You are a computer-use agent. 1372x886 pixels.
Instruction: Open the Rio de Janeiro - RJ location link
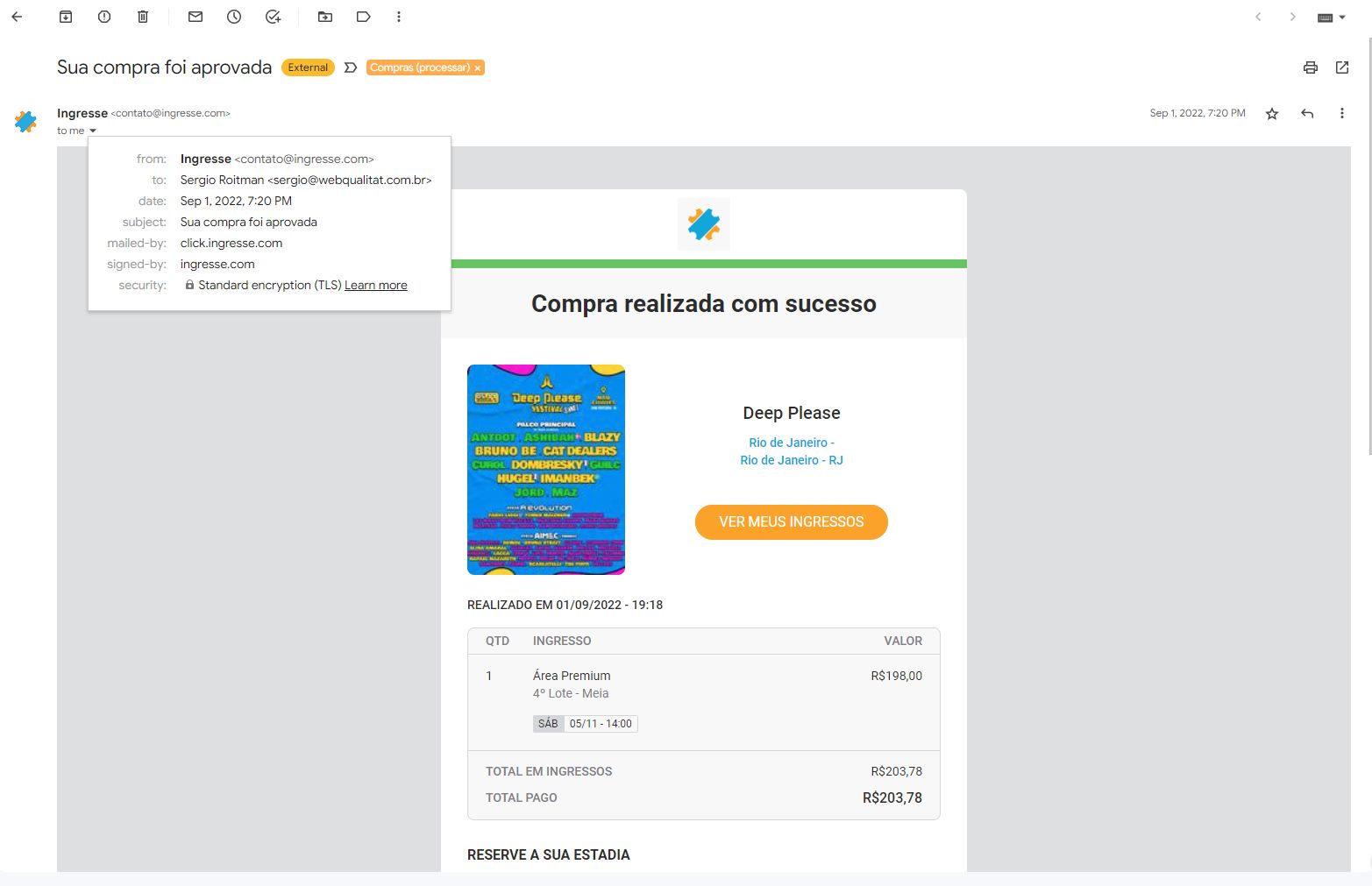(792, 451)
